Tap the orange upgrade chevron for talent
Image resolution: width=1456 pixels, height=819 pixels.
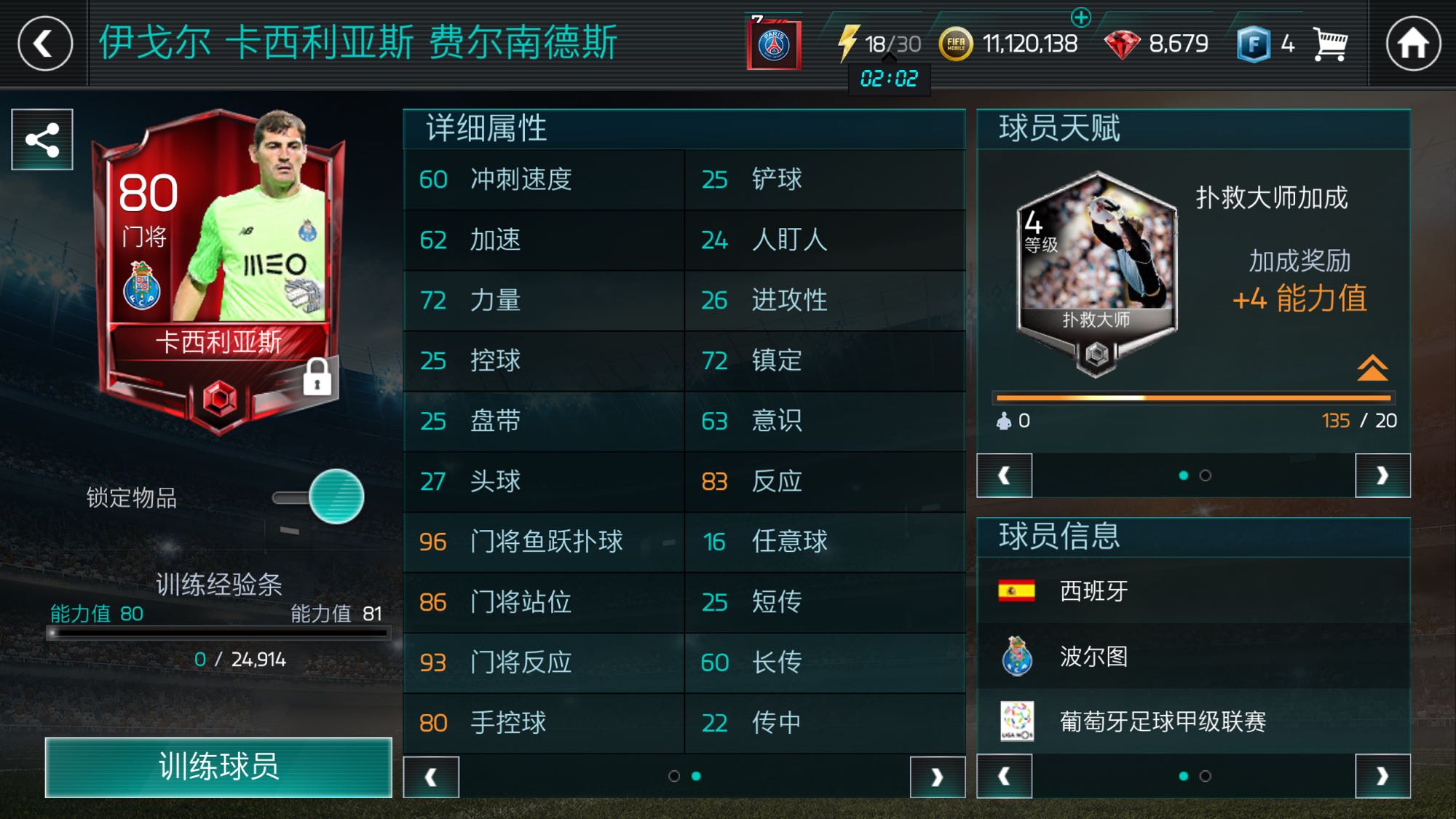(x=1373, y=368)
